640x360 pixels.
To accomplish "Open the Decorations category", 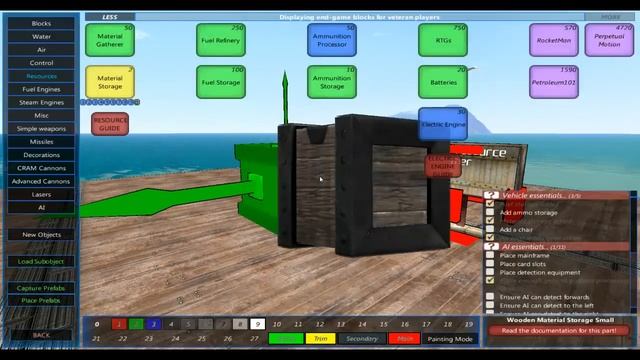I will 41,155.
